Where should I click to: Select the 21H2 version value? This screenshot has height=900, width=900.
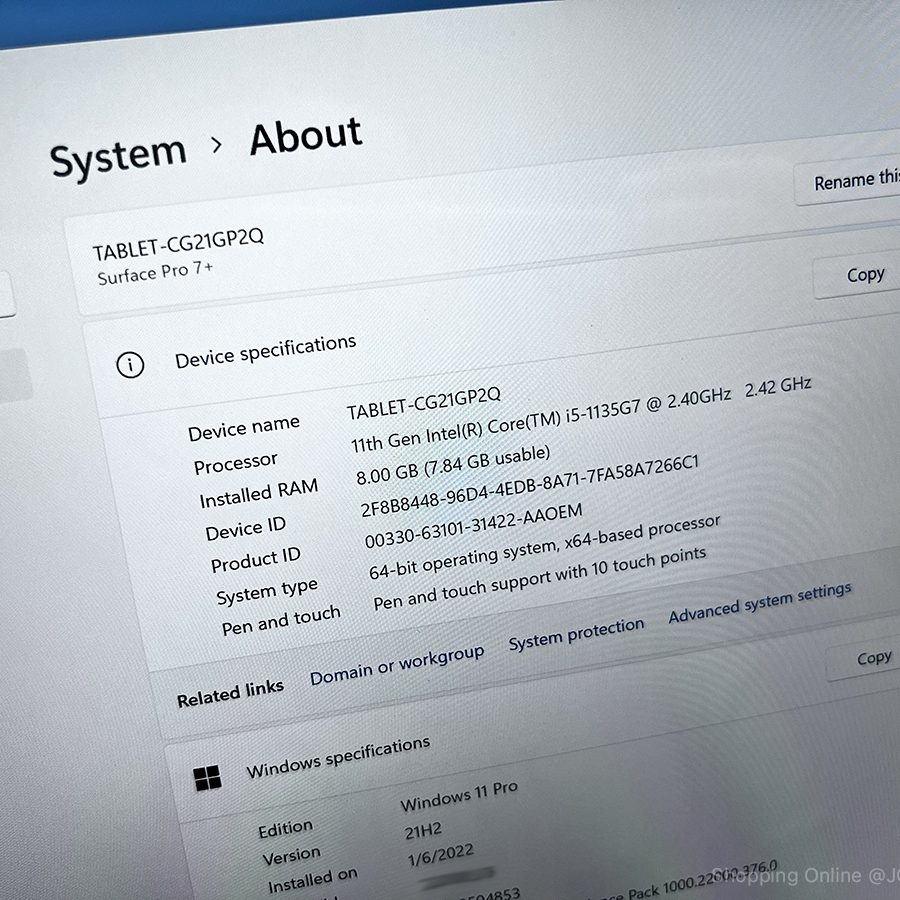point(423,831)
